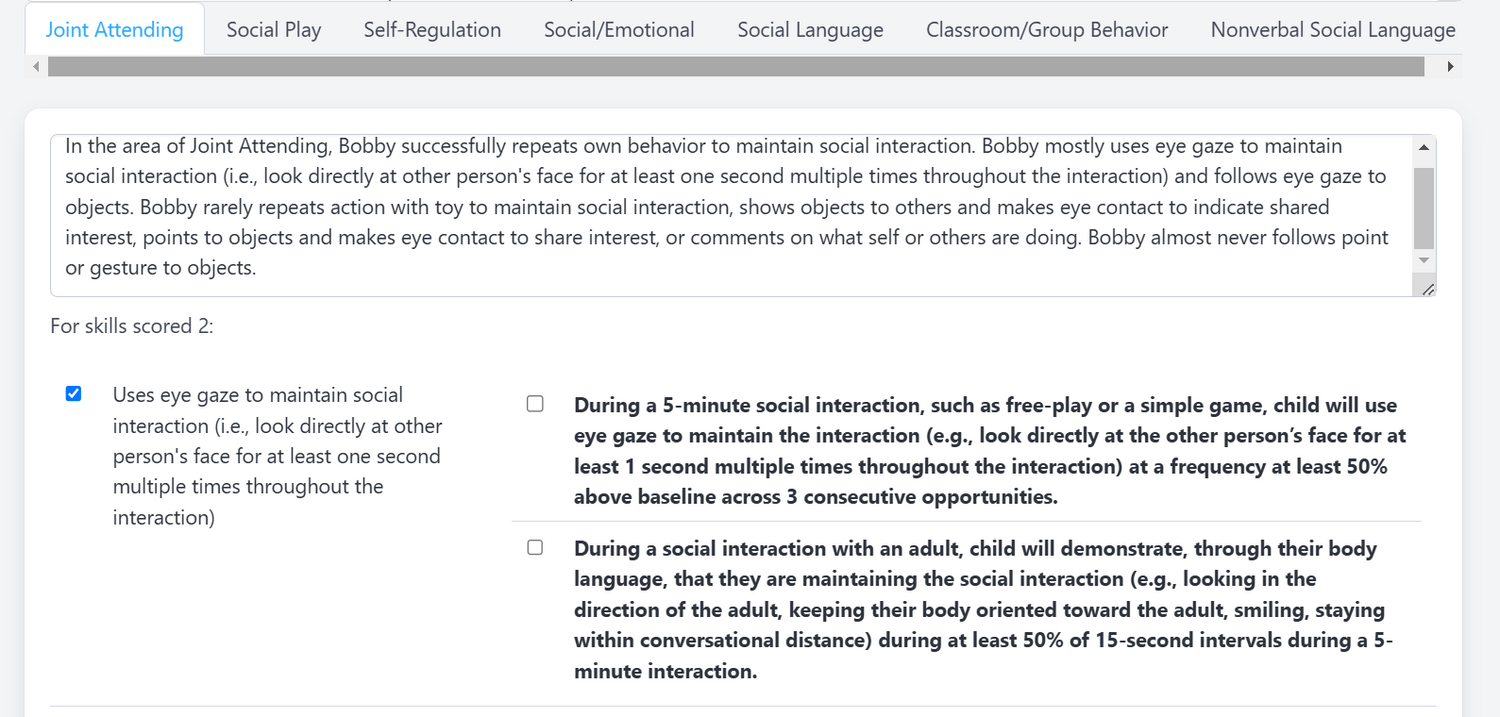Select the Joint Attending tab
The width and height of the screenshot is (1500, 717).
coord(115,30)
